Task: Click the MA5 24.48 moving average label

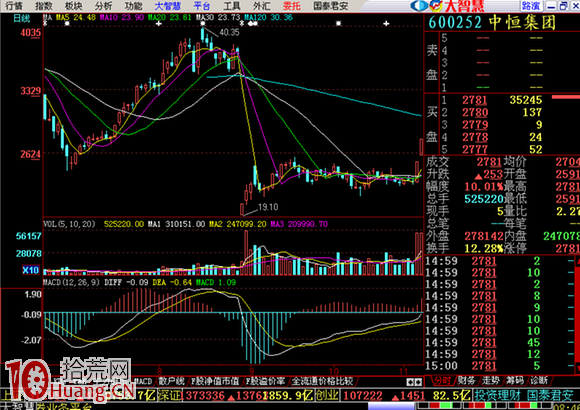Action: point(75,17)
